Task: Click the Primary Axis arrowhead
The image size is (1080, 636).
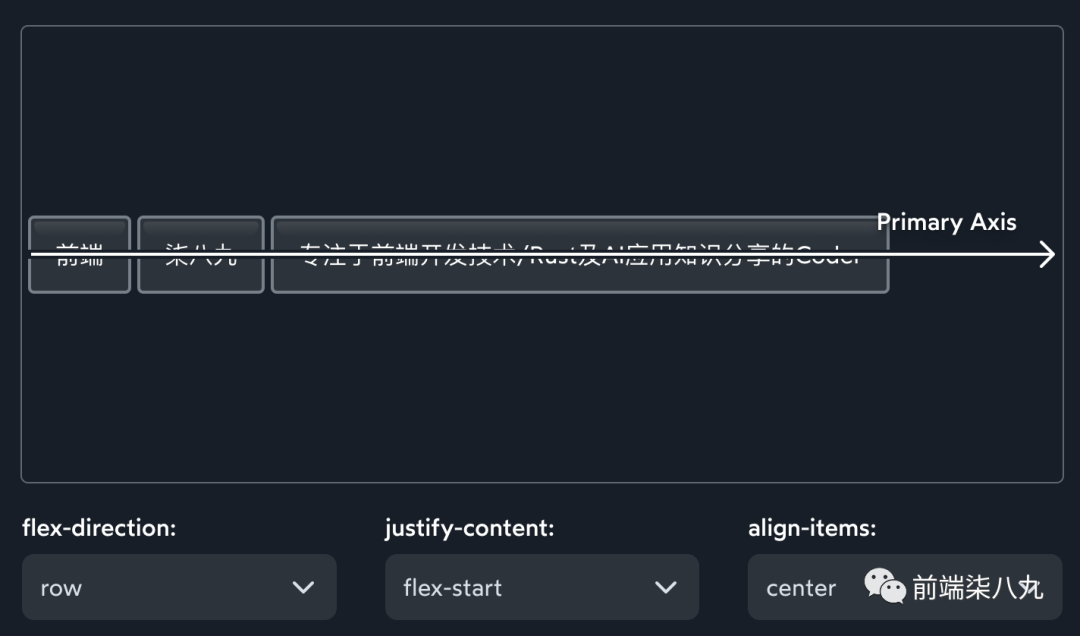Action: pos(1047,255)
